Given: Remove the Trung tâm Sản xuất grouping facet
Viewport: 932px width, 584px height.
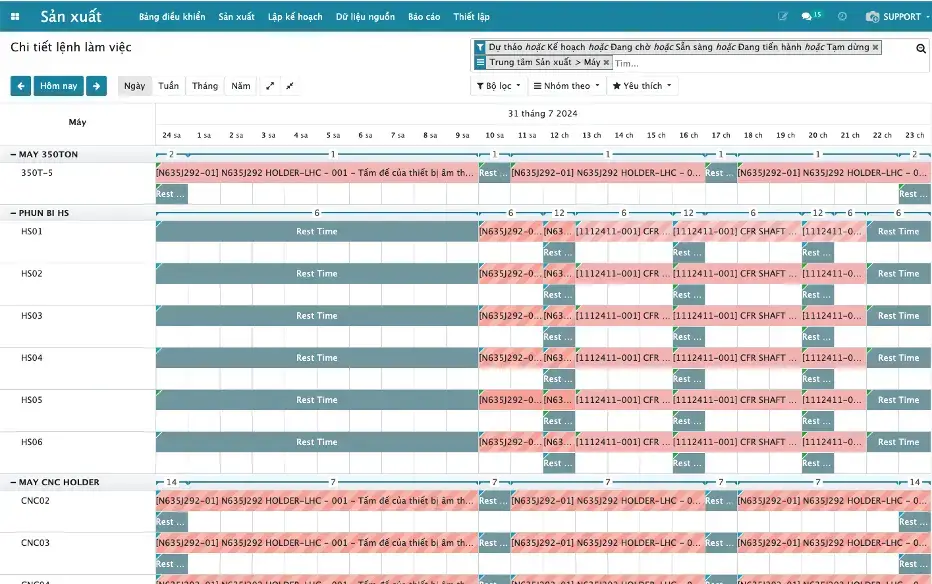Looking at the screenshot, I should pos(606,62).
